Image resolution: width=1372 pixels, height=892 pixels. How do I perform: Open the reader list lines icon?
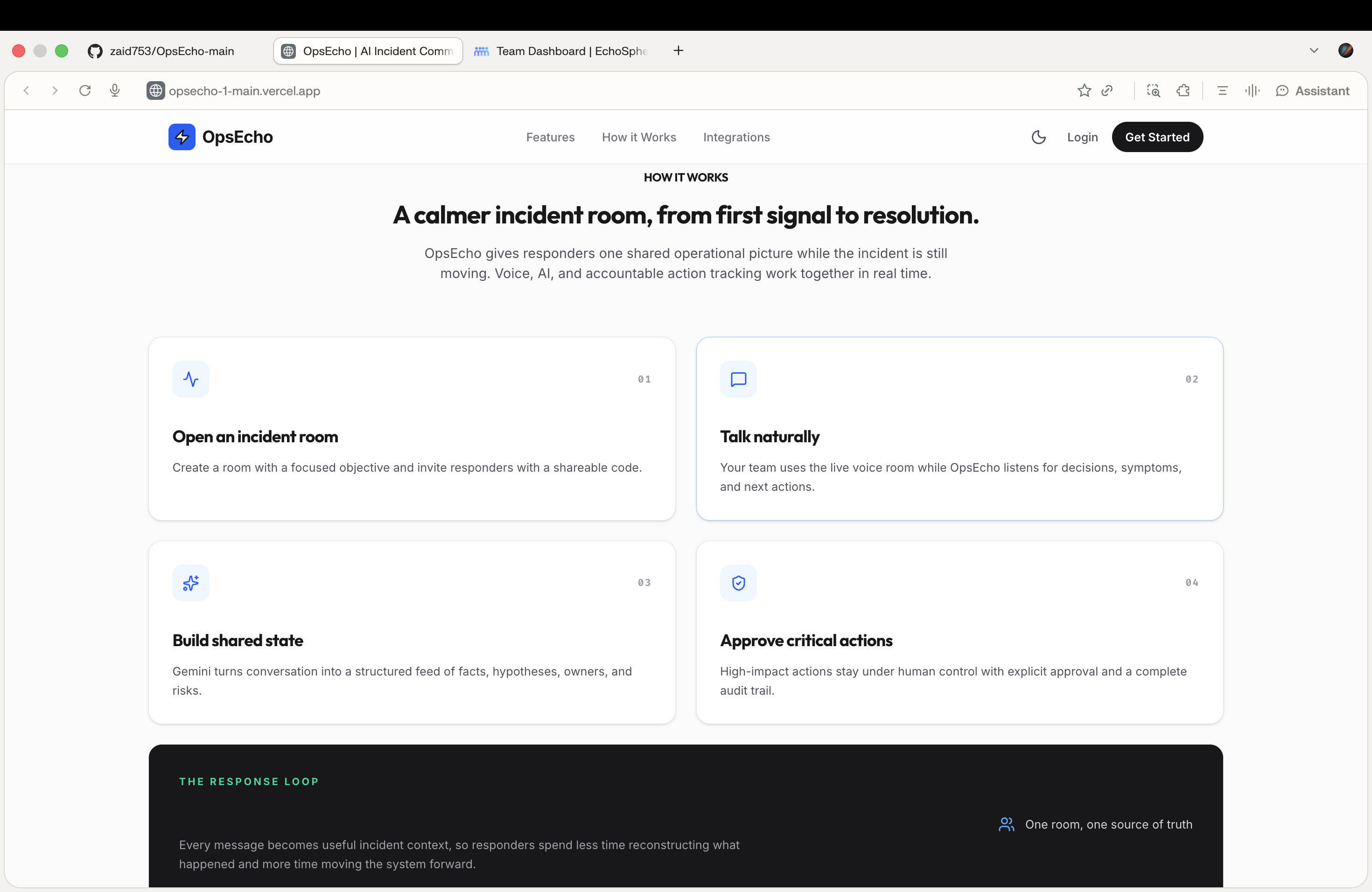(1222, 91)
